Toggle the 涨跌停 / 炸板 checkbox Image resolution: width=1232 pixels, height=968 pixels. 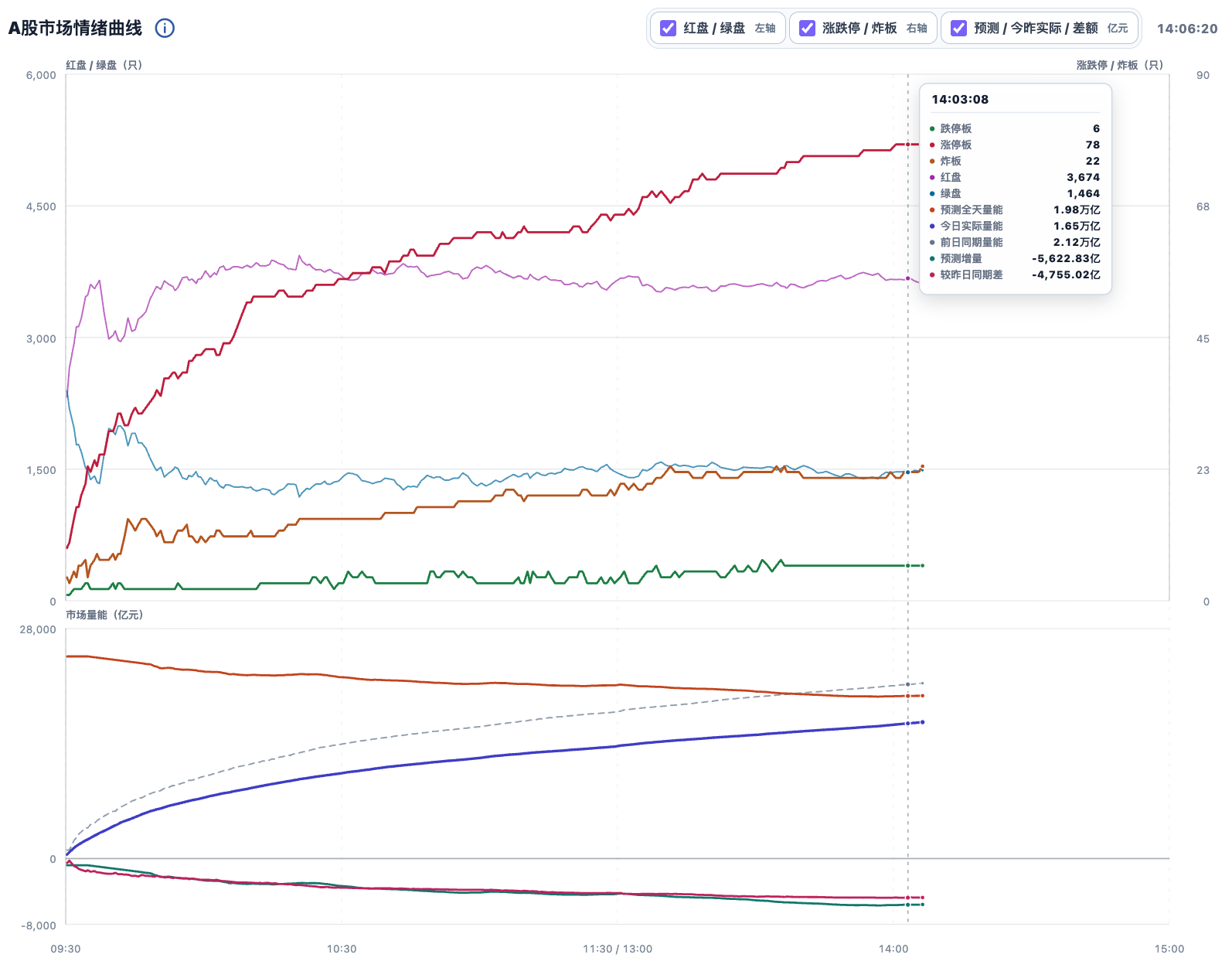click(x=807, y=28)
